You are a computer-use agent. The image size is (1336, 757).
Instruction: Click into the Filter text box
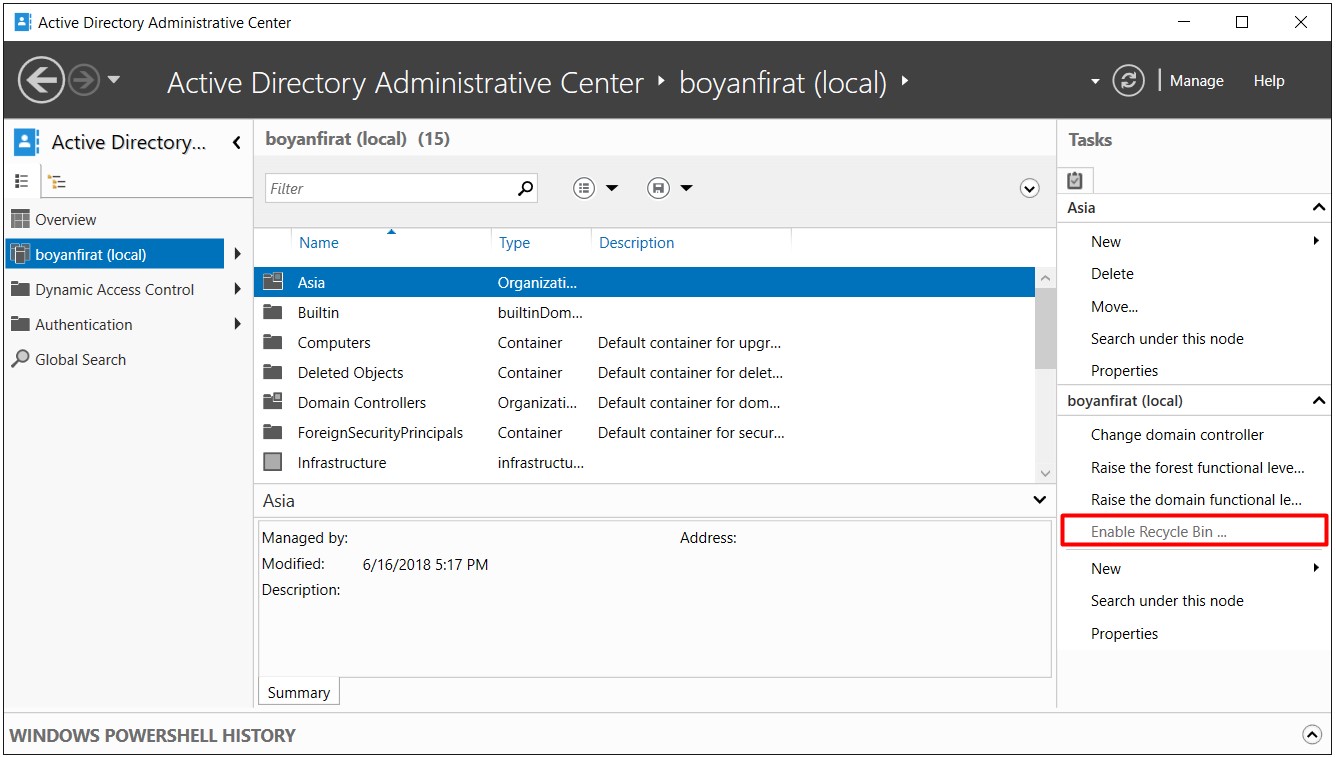(390, 188)
